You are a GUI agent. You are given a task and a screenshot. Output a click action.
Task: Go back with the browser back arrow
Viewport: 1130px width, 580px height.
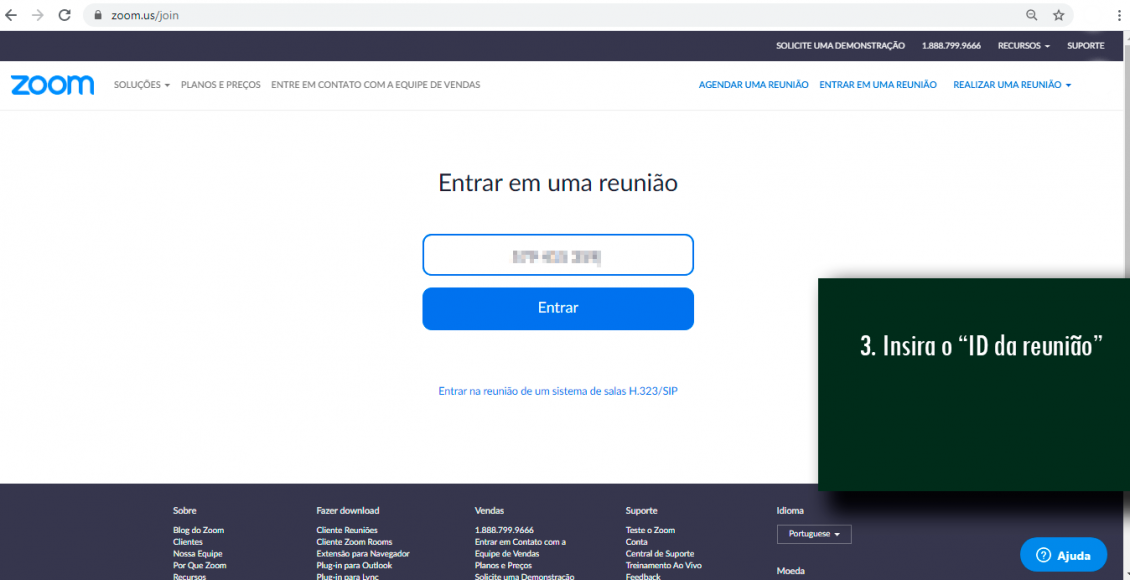(x=11, y=15)
